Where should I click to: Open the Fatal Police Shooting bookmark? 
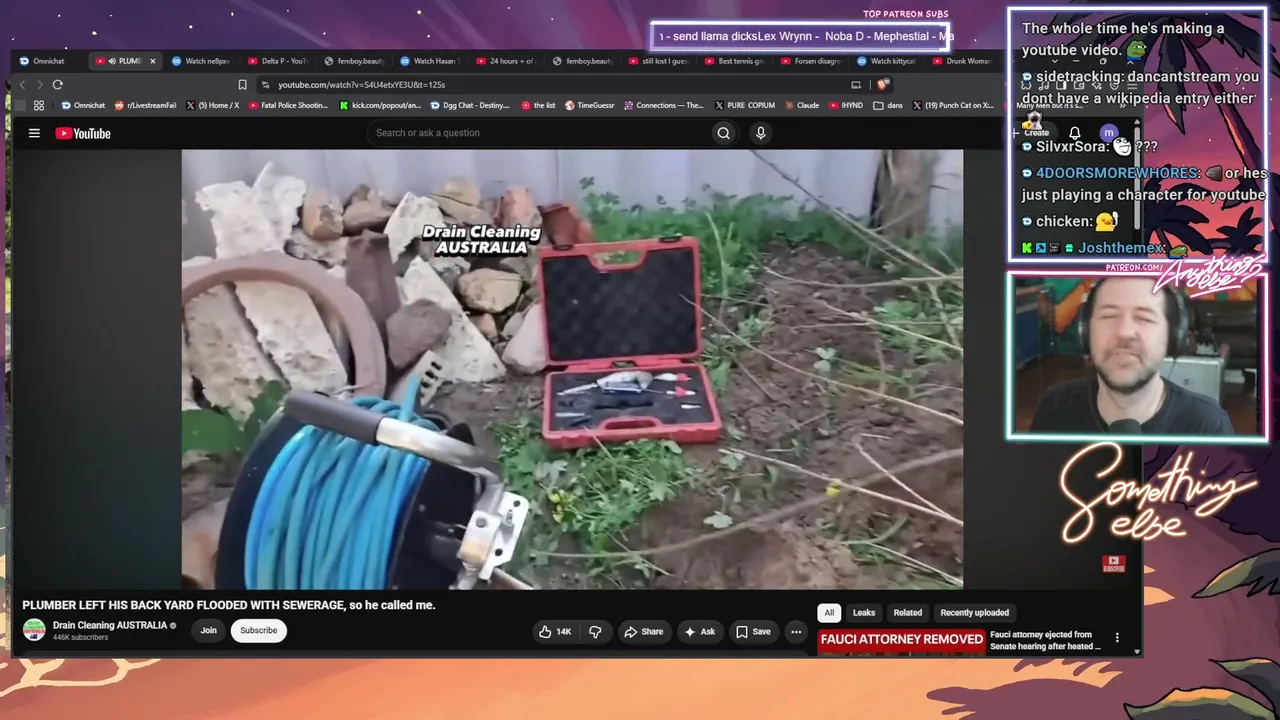[x=287, y=105]
